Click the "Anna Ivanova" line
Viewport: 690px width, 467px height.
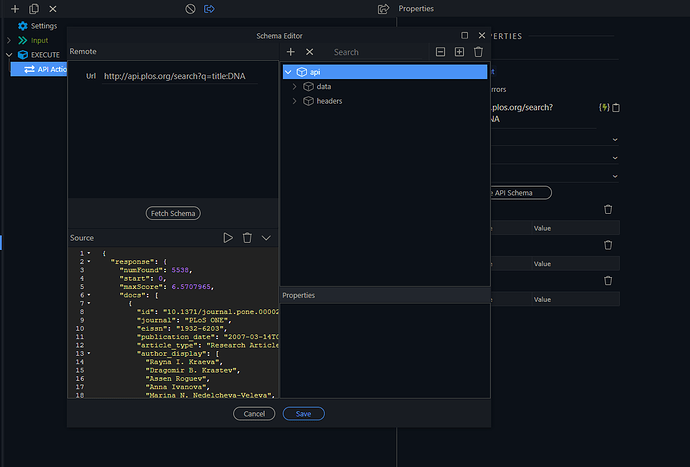pos(176,387)
